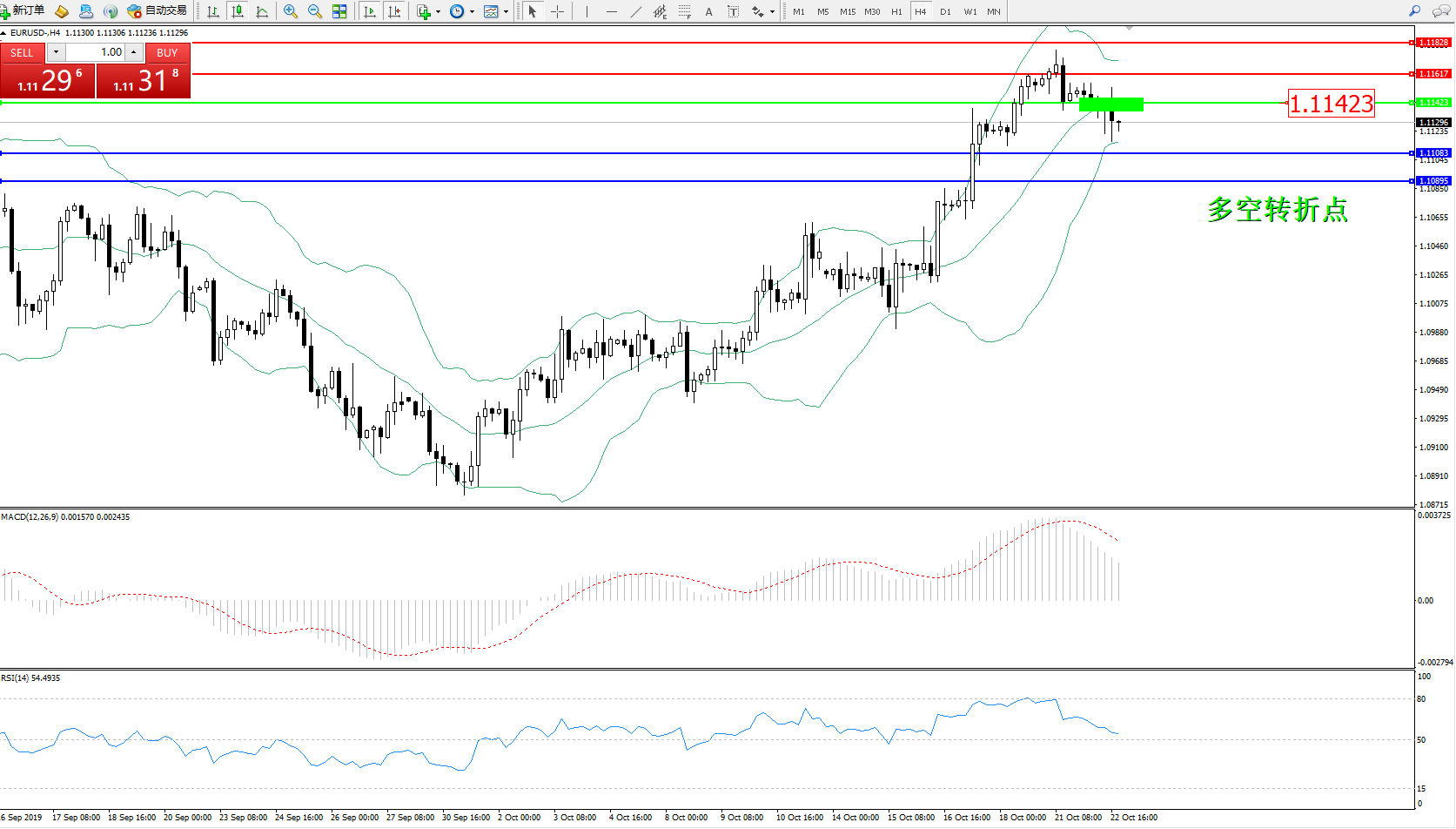Click the green rectangle on chart
Screen dimensions: 1456x829
[x=1110, y=104]
